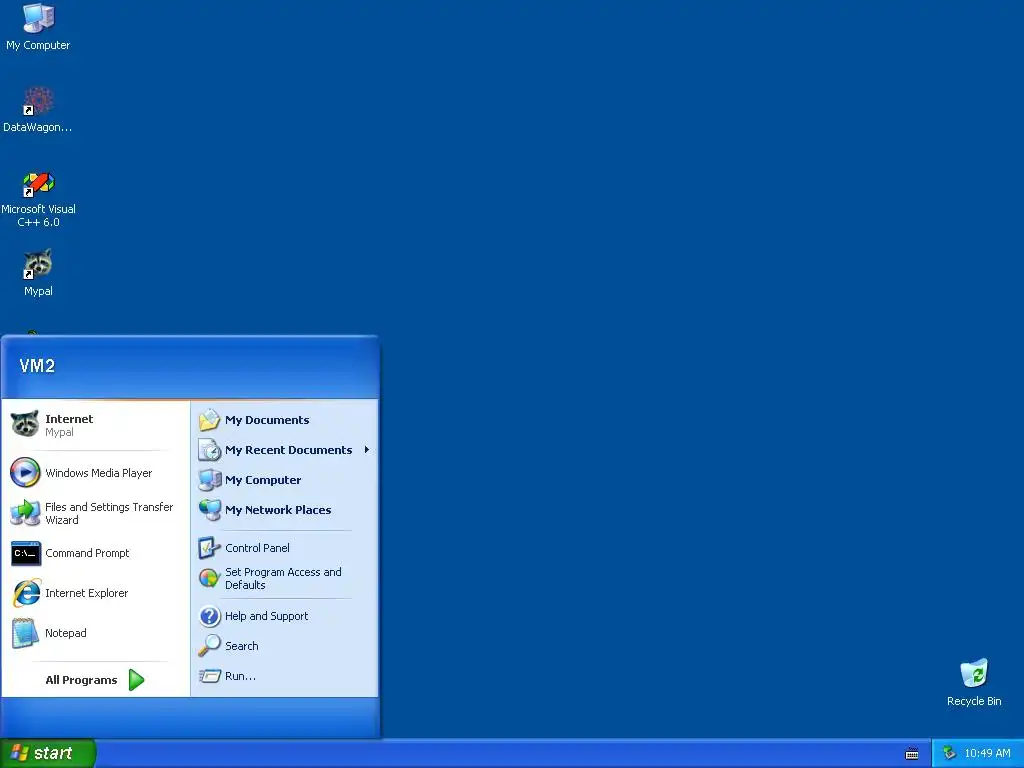The image size is (1024, 768).
Task: Click the My Network Places icon
Action: pos(210,509)
